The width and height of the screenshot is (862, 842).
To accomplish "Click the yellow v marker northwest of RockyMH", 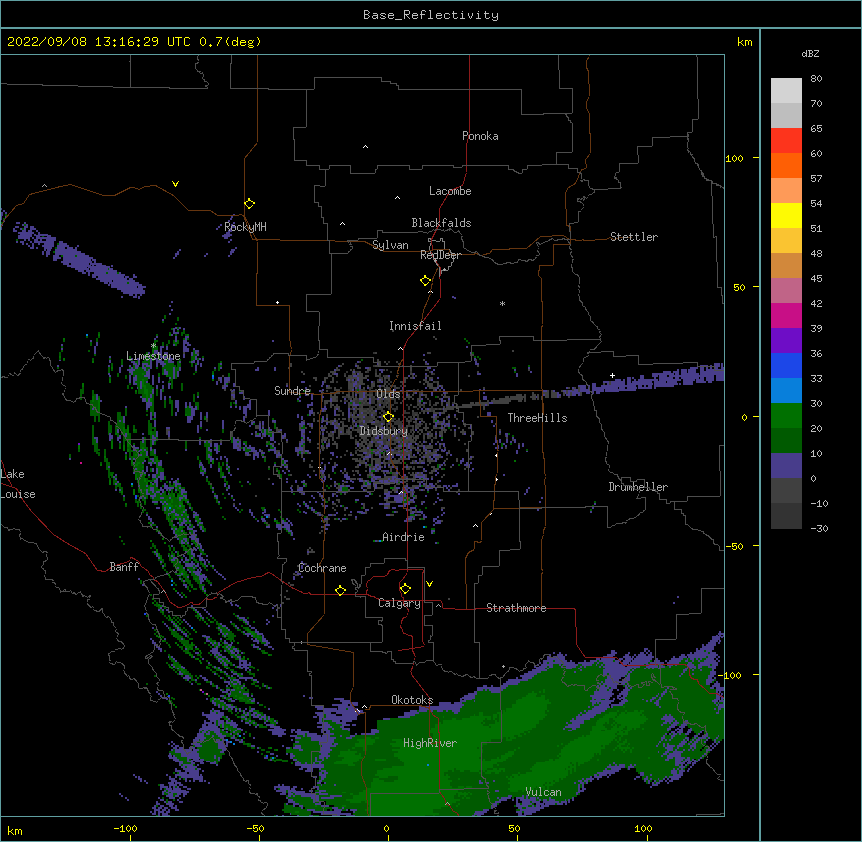I will click(x=175, y=184).
